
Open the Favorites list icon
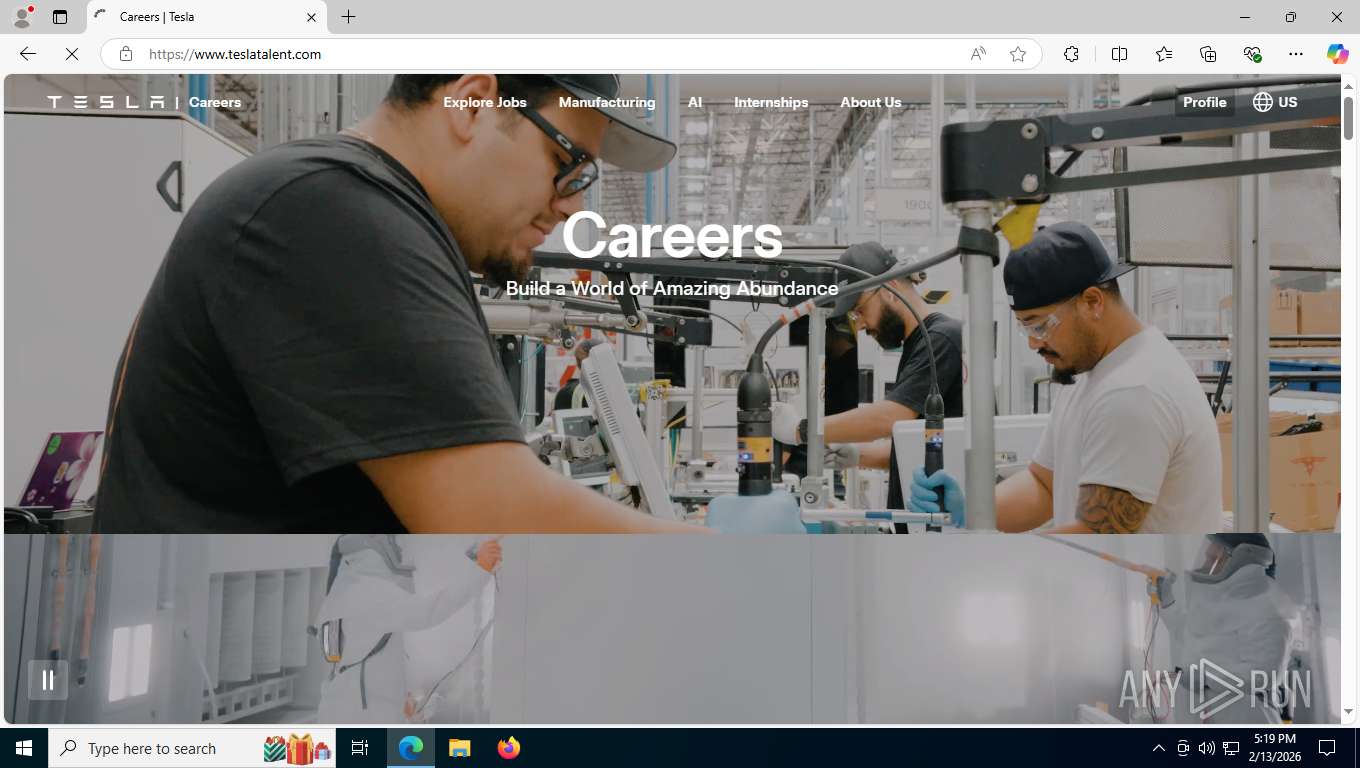pyautogui.click(x=1164, y=54)
